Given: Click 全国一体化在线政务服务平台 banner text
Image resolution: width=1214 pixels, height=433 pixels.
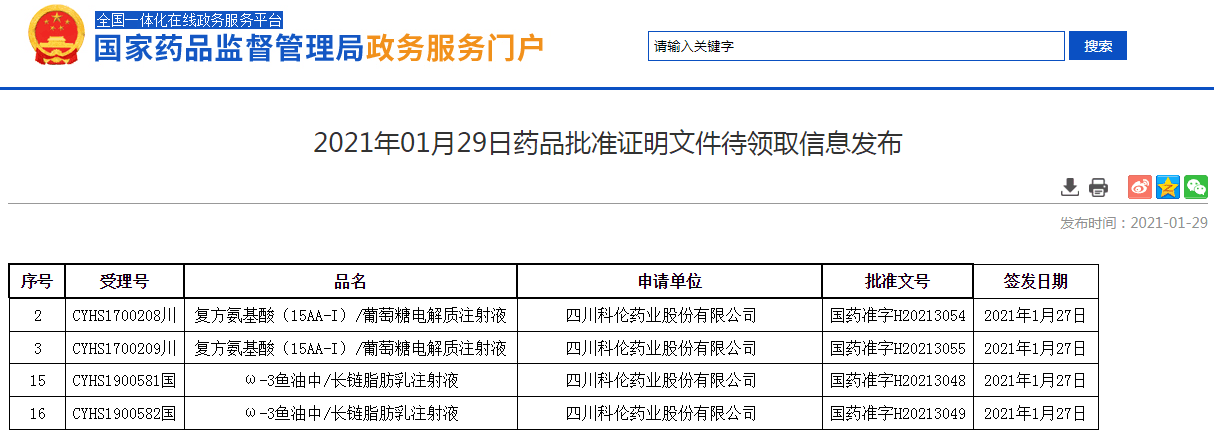Looking at the screenshot, I should pyautogui.click(x=189, y=20).
